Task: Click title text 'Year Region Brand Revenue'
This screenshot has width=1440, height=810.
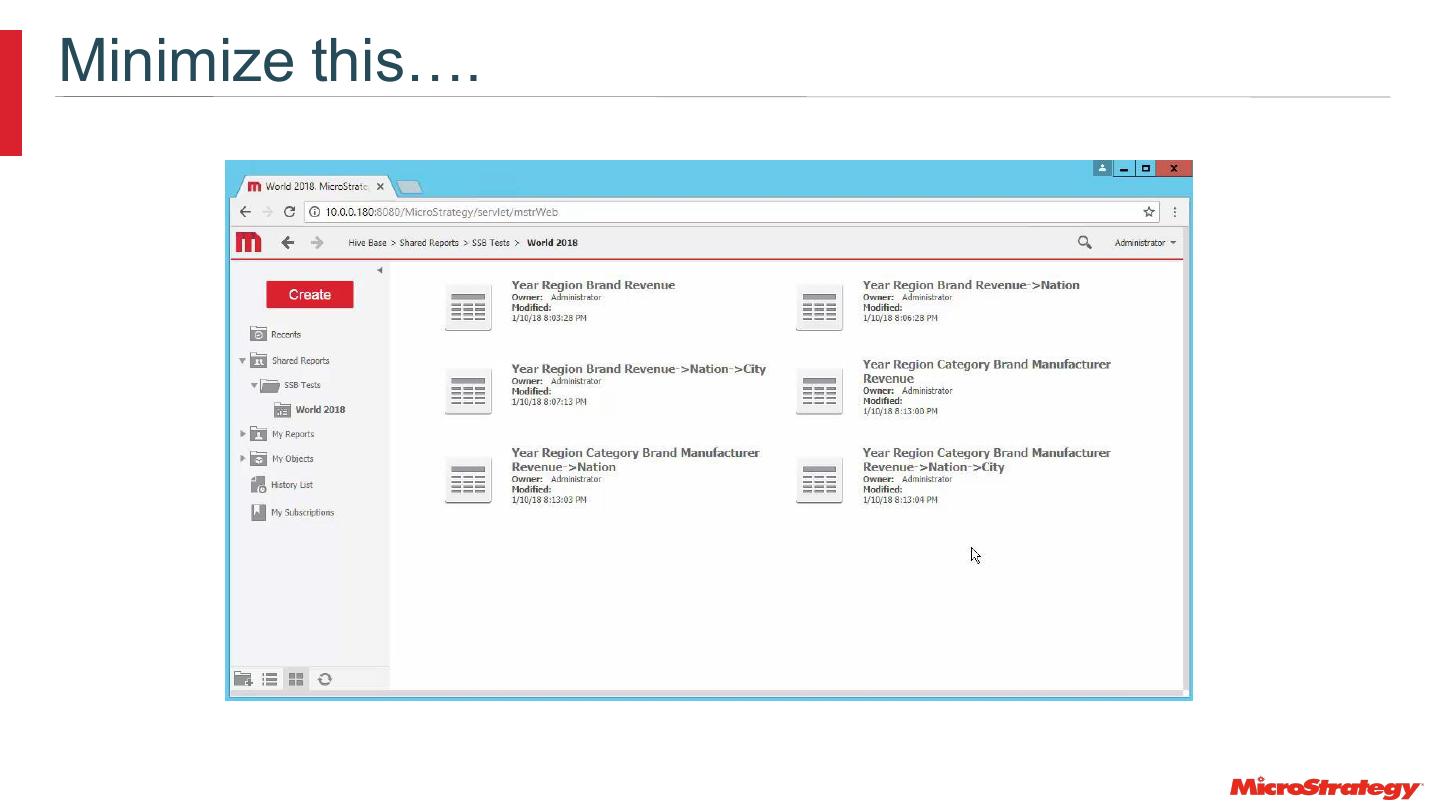Action: 593,285
